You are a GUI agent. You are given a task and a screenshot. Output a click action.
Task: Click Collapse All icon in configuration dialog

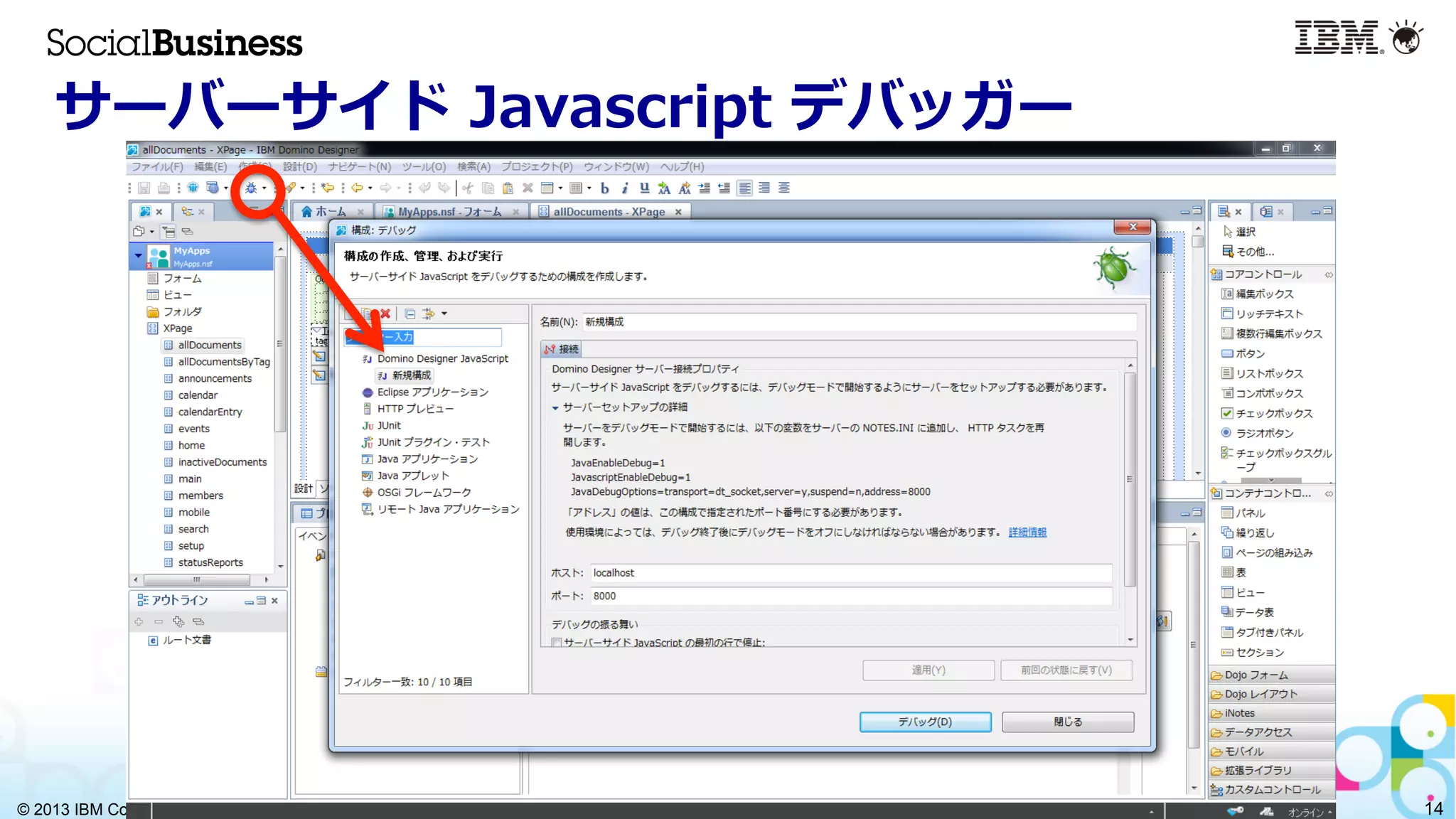click(410, 314)
